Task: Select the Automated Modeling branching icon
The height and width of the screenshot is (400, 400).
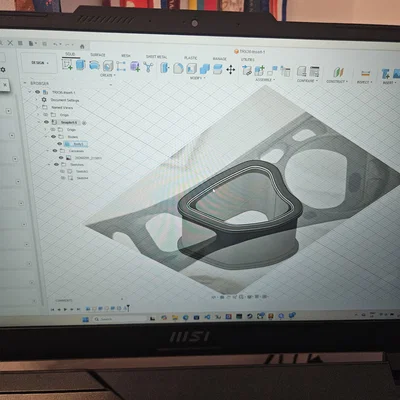Action: pos(148,67)
